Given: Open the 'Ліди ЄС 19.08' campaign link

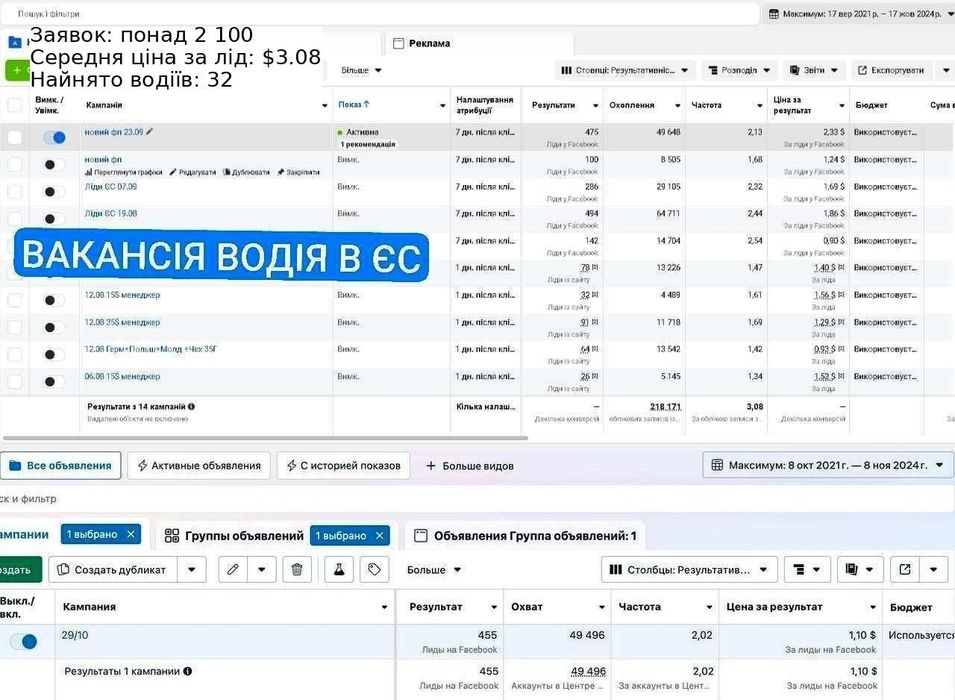Looking at the screenshot, I should (111, 213).
